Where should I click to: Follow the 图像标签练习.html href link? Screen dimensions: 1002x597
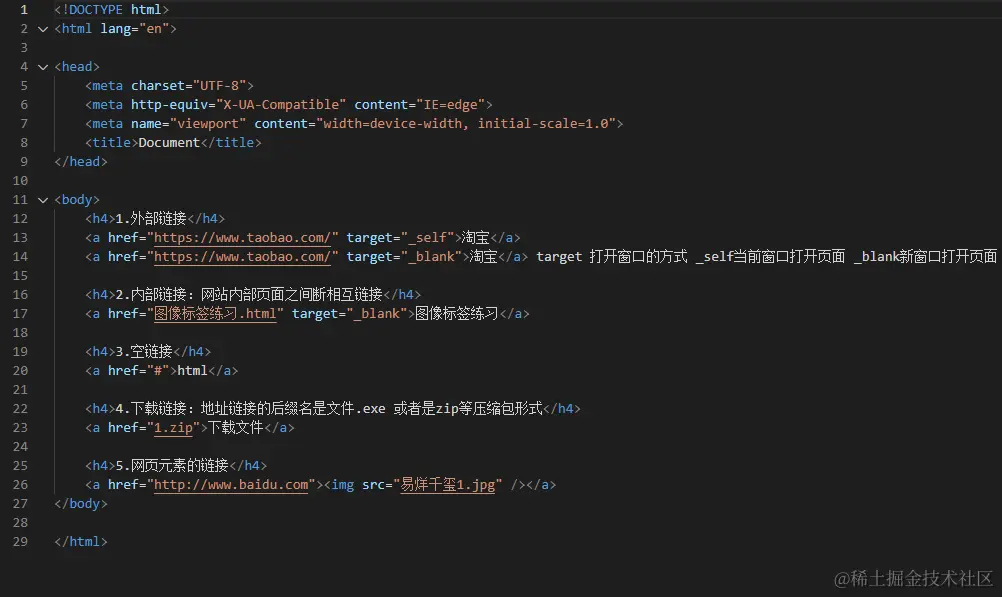pyautogui.click(x=215, y=314)
